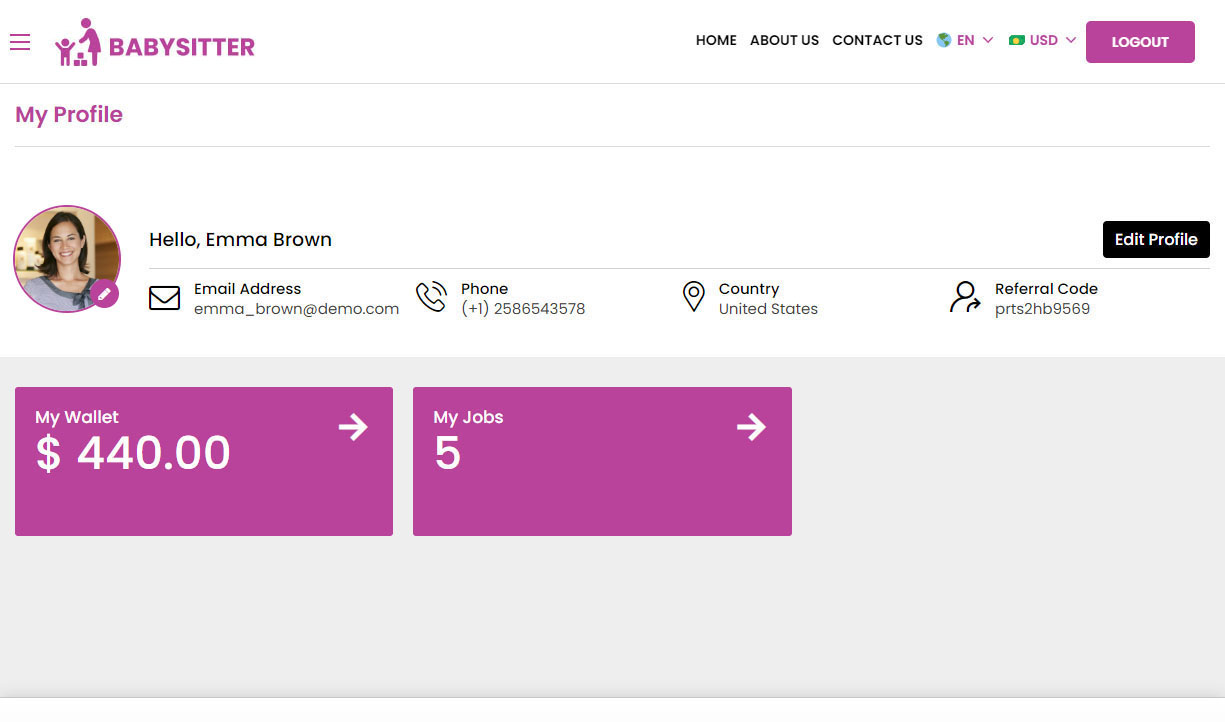
Task: Open the EN language dropdown
Action: [x=966, y=40]
